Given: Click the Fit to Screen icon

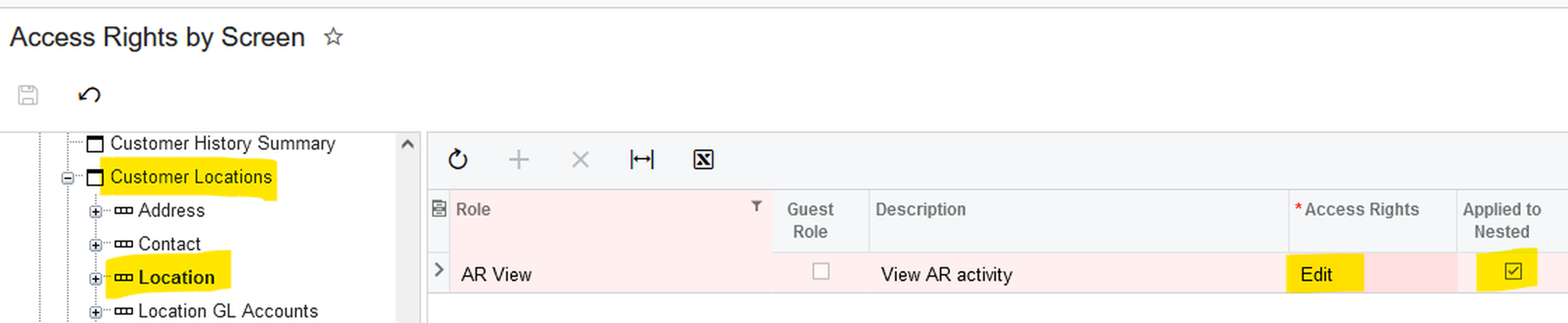Looking at the screenshot, I should 641,160.
